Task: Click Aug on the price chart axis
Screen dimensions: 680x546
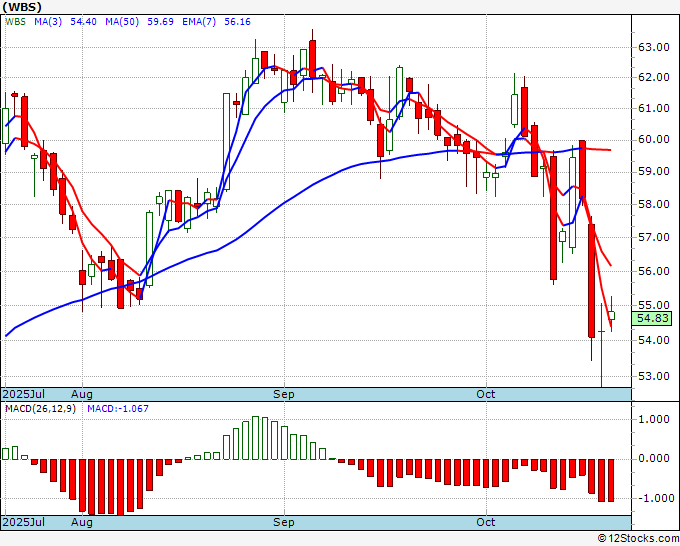Action: click(x=82, y=394)
